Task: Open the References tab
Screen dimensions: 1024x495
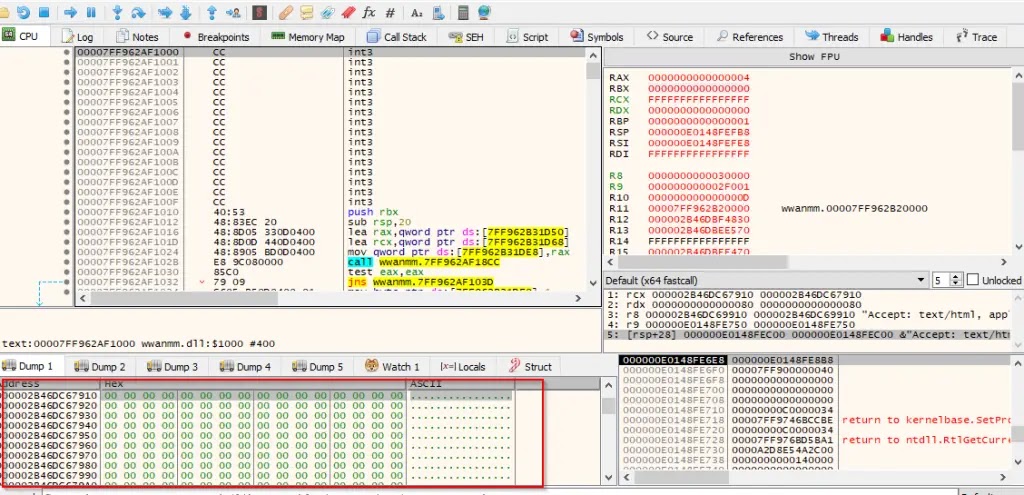Action: click(749, 37)
